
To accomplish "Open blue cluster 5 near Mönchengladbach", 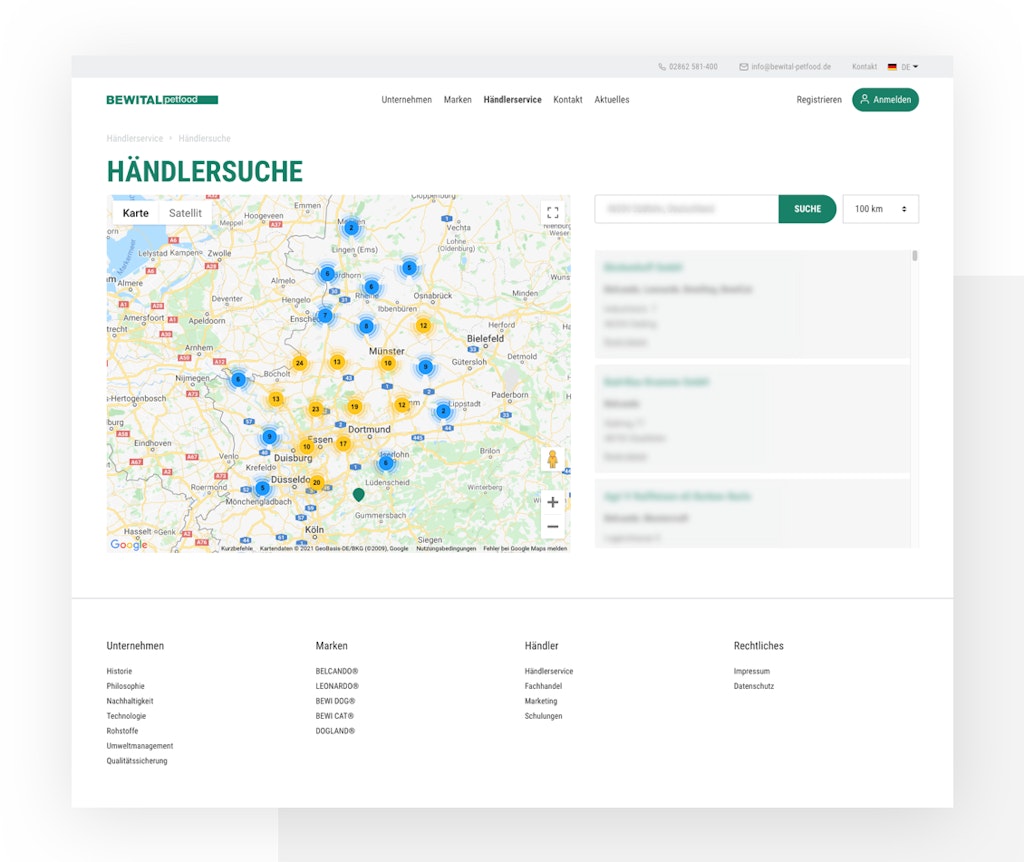I will coord(263,488).
